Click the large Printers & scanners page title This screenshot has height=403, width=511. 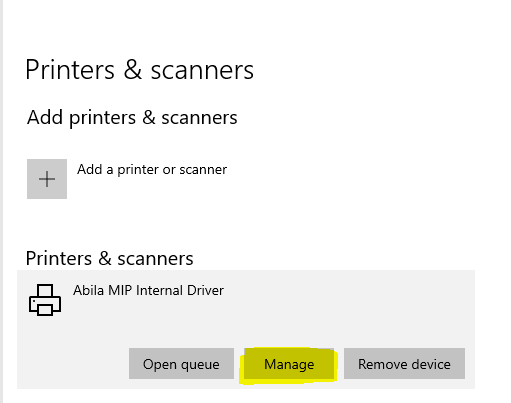point(140,70)
